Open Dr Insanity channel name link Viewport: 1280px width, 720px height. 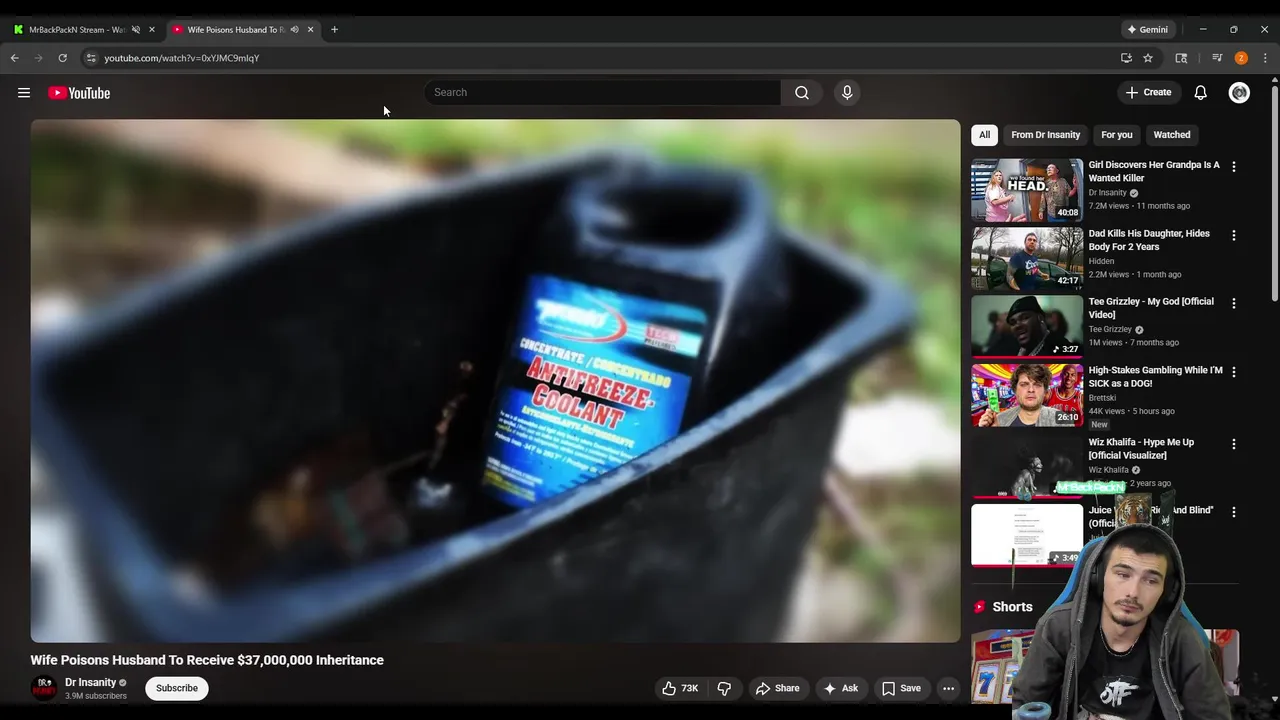(90, 682)
